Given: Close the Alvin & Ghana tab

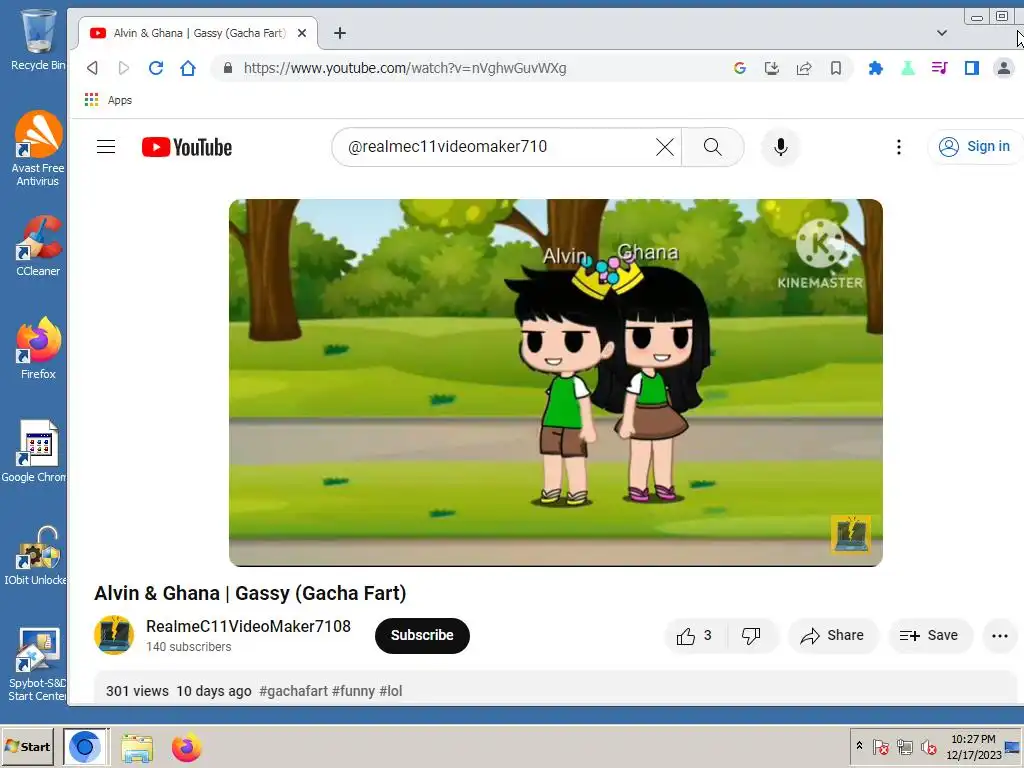Looking at the screenshot, I should pos(302,33).
